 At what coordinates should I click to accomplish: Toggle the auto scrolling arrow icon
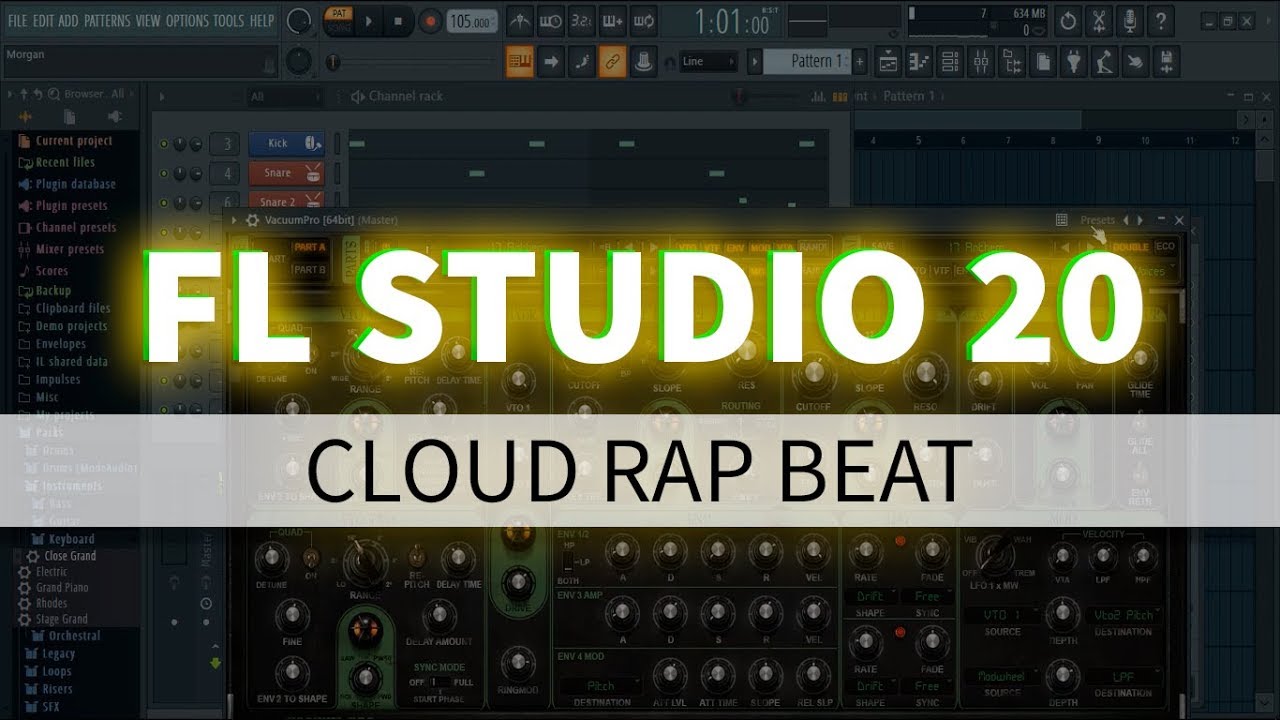click(550, 61)
